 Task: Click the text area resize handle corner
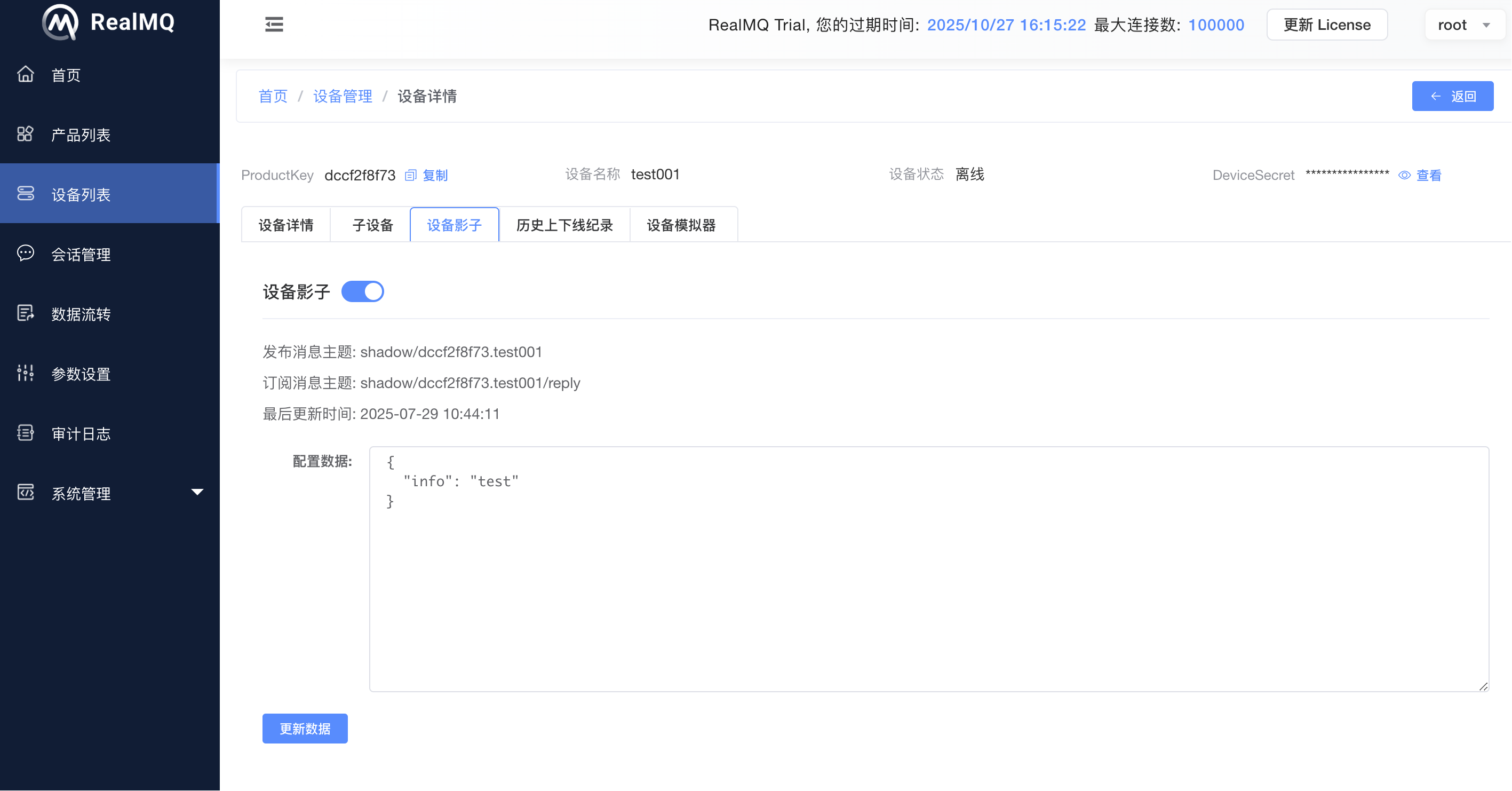[x=1483, y=686]
